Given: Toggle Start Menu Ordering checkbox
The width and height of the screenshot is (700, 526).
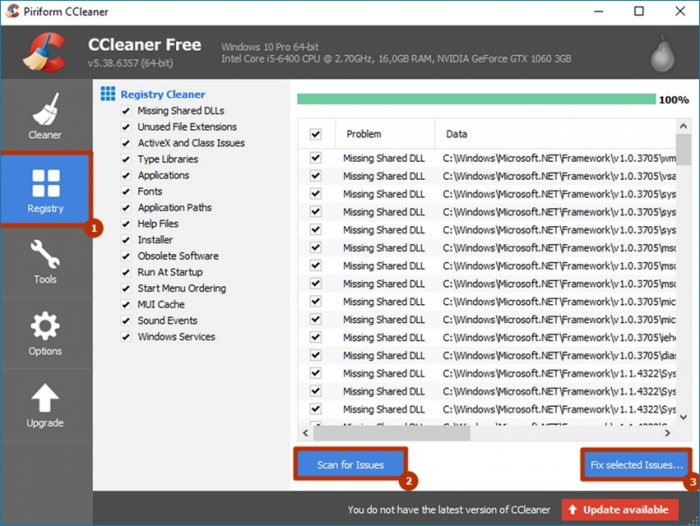Looking at the screenshot, I should click(126, 288).
